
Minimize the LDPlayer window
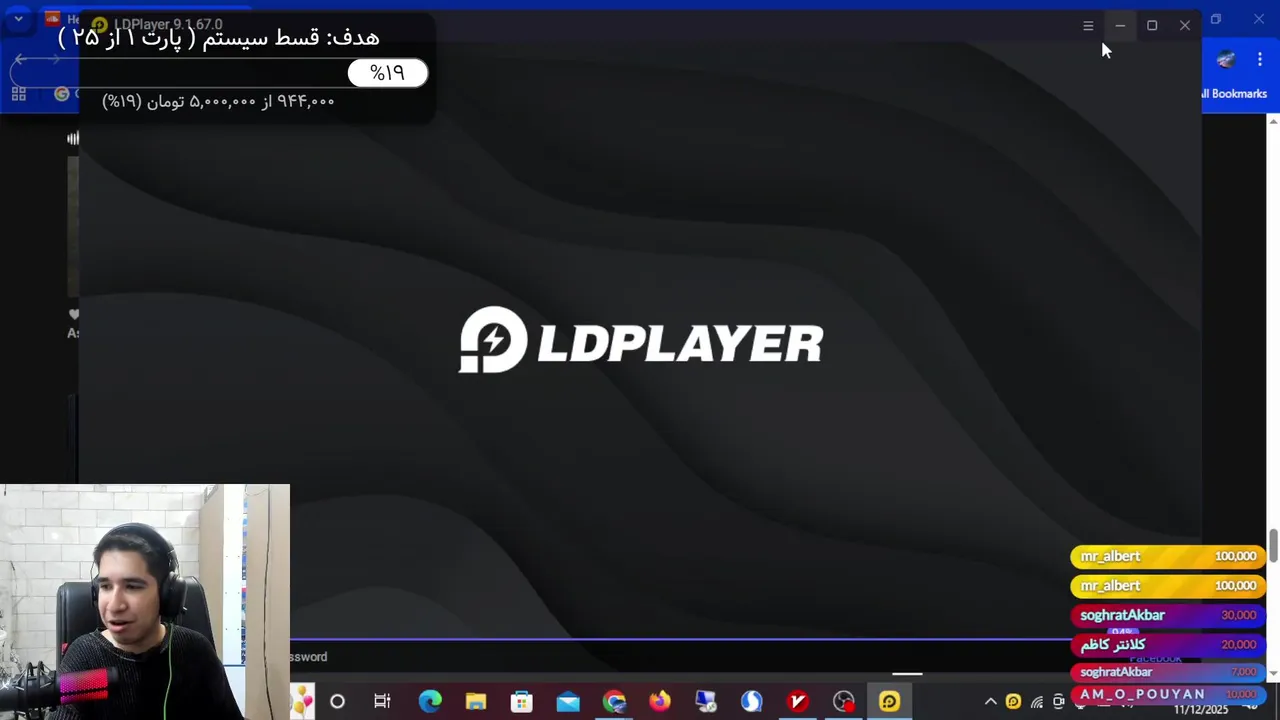[x=1120, y=26]
